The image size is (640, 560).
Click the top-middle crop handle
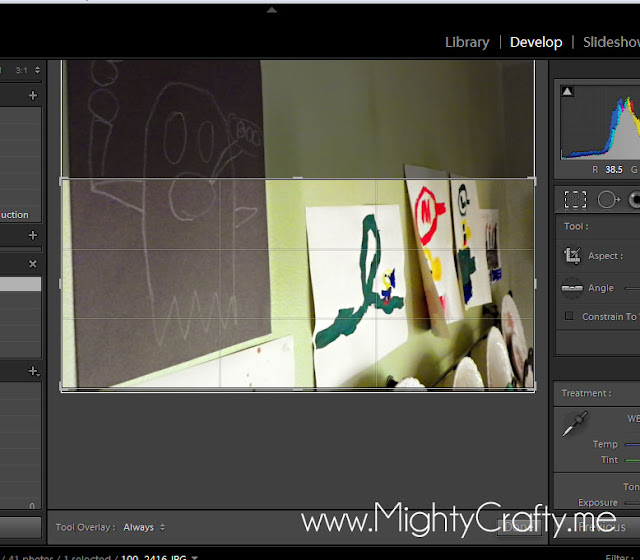point(298,178)
